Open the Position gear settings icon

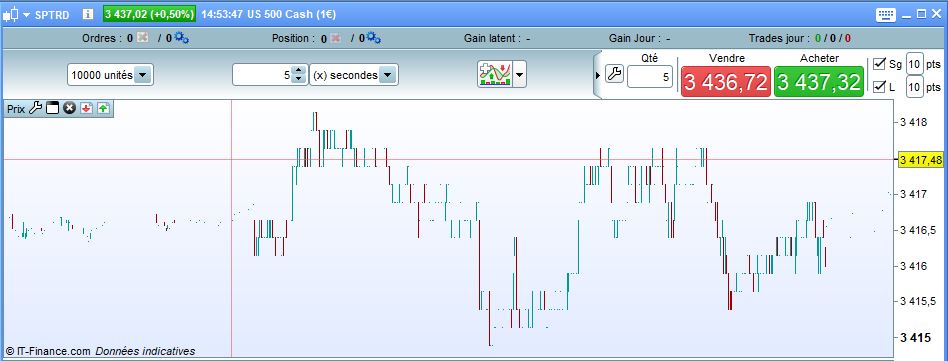click(x=374, y=38)
